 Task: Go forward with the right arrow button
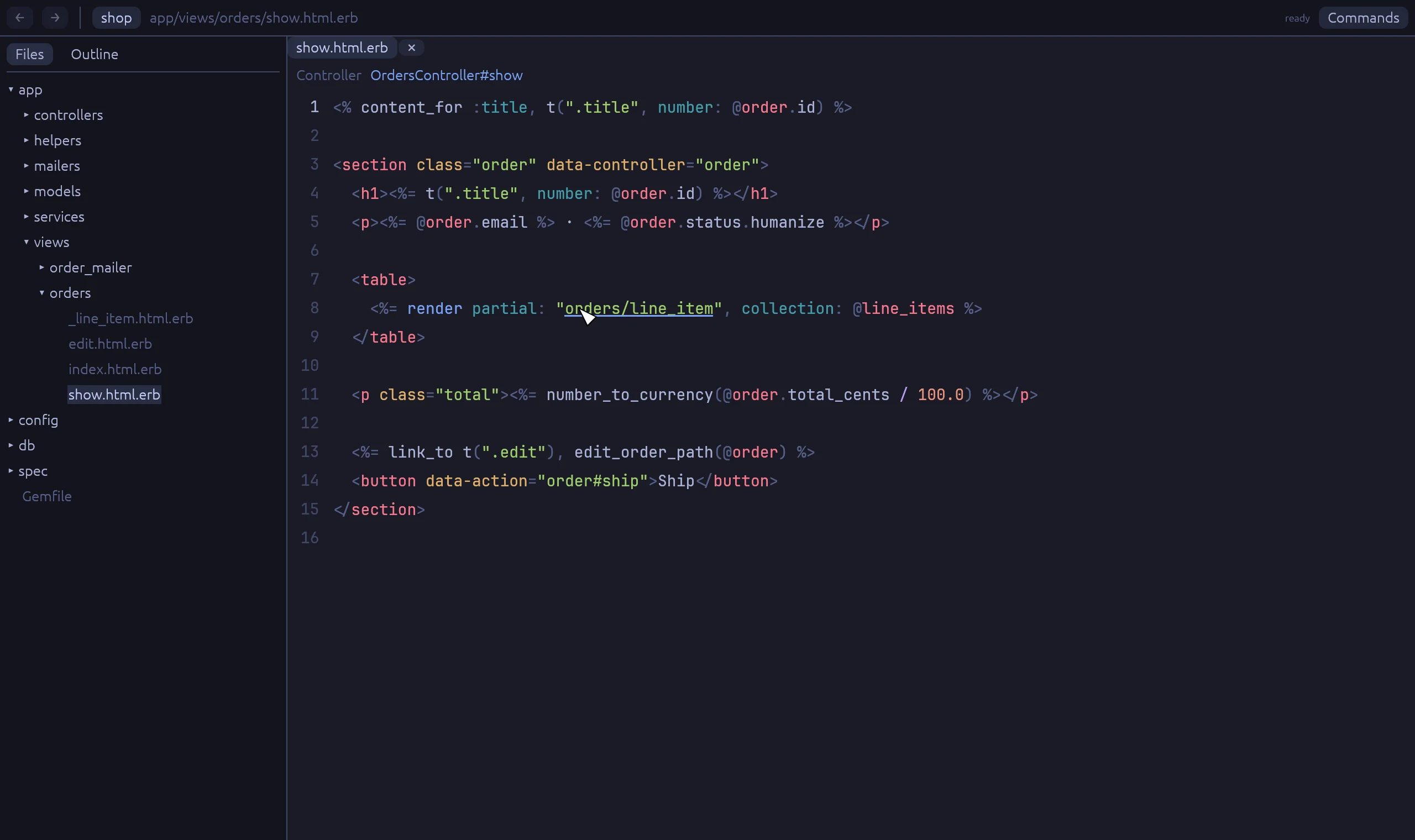(55, 18)
